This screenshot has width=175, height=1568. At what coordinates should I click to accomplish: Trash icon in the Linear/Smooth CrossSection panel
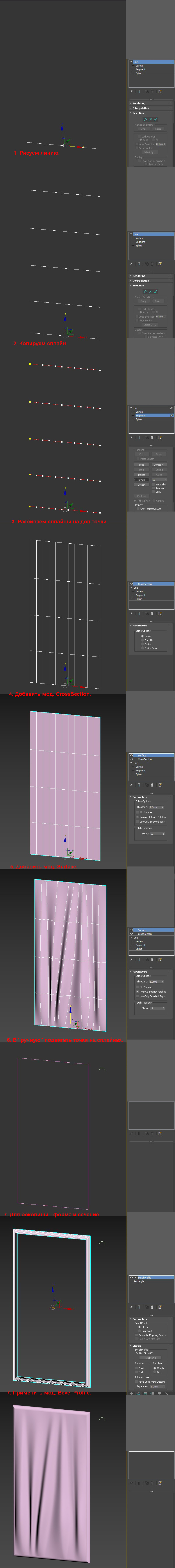click(x=152, y=614)
